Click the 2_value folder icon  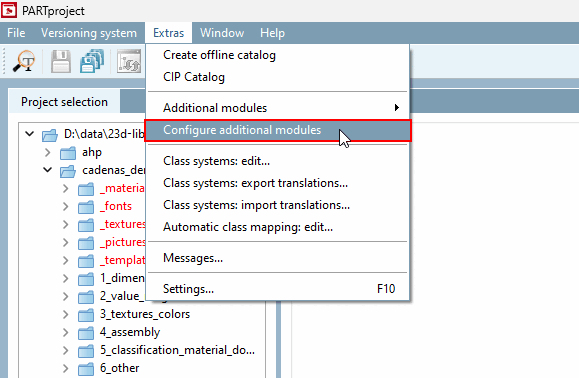86,297
